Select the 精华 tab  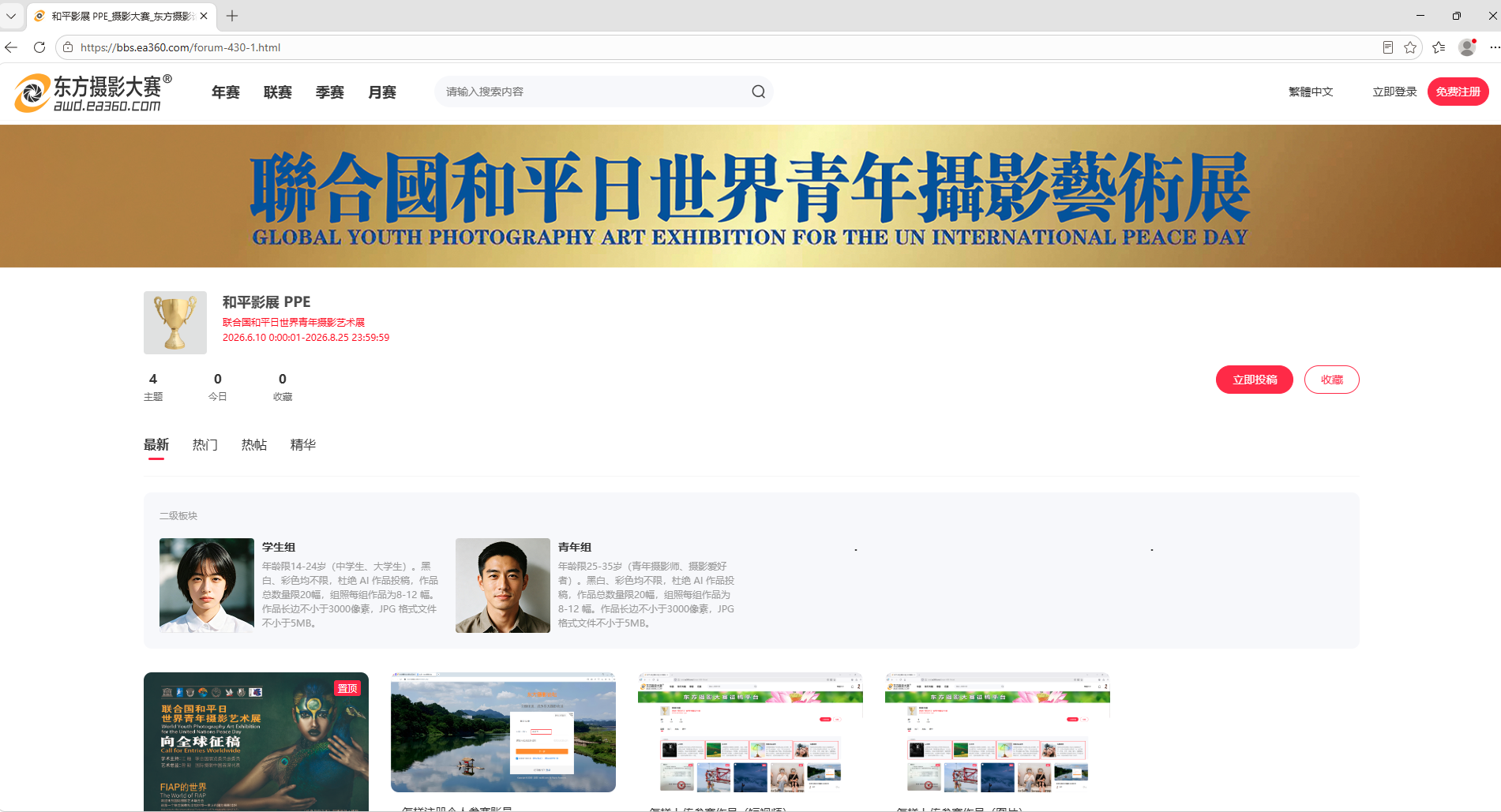click(303, 445)
